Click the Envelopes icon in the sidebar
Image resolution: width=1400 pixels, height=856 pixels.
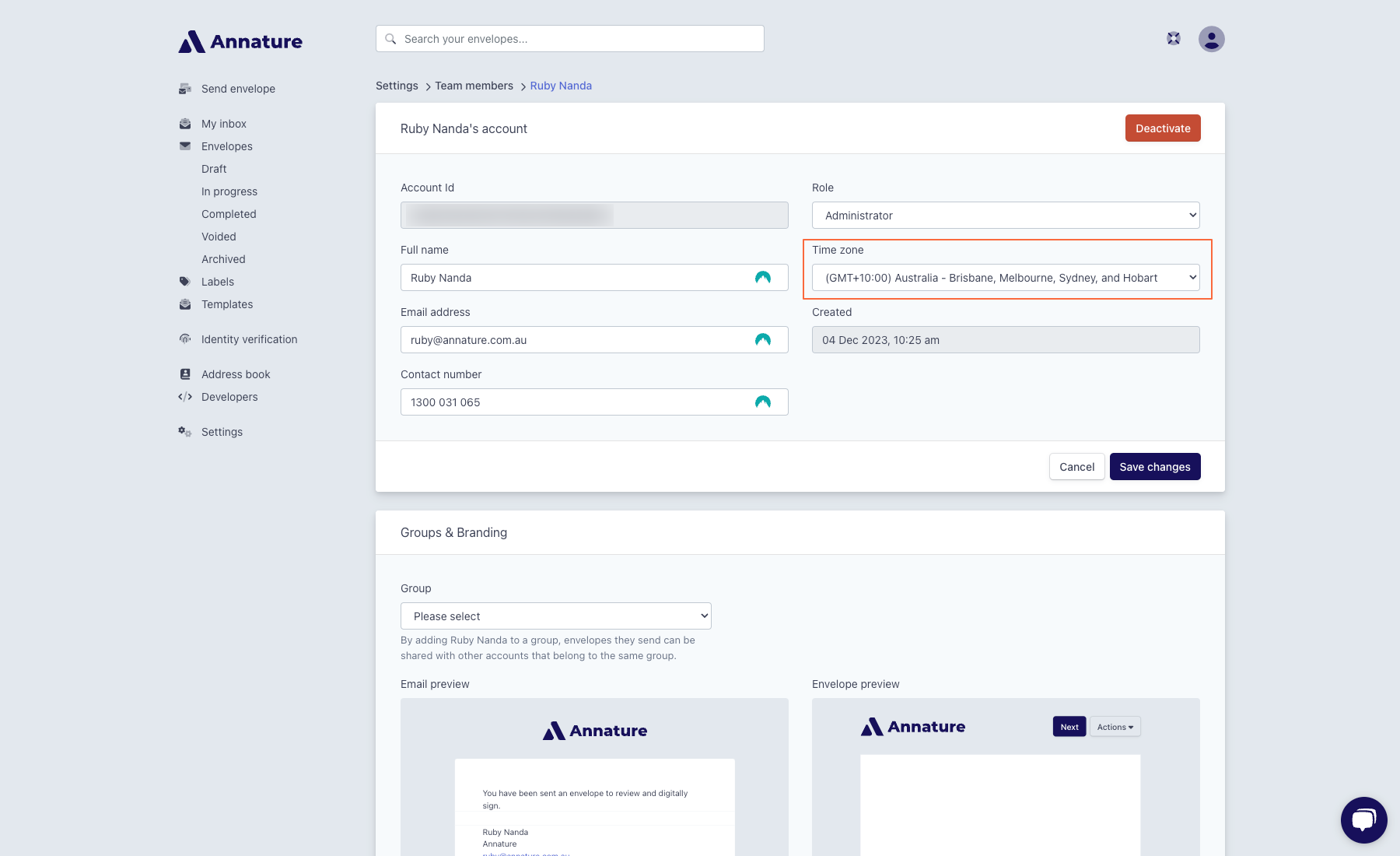(185, 146)
